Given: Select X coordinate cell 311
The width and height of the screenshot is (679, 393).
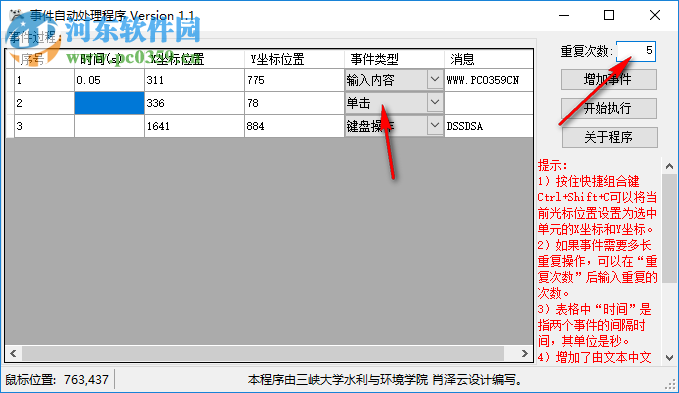Looking at the screenshot, I should [194, 80].
